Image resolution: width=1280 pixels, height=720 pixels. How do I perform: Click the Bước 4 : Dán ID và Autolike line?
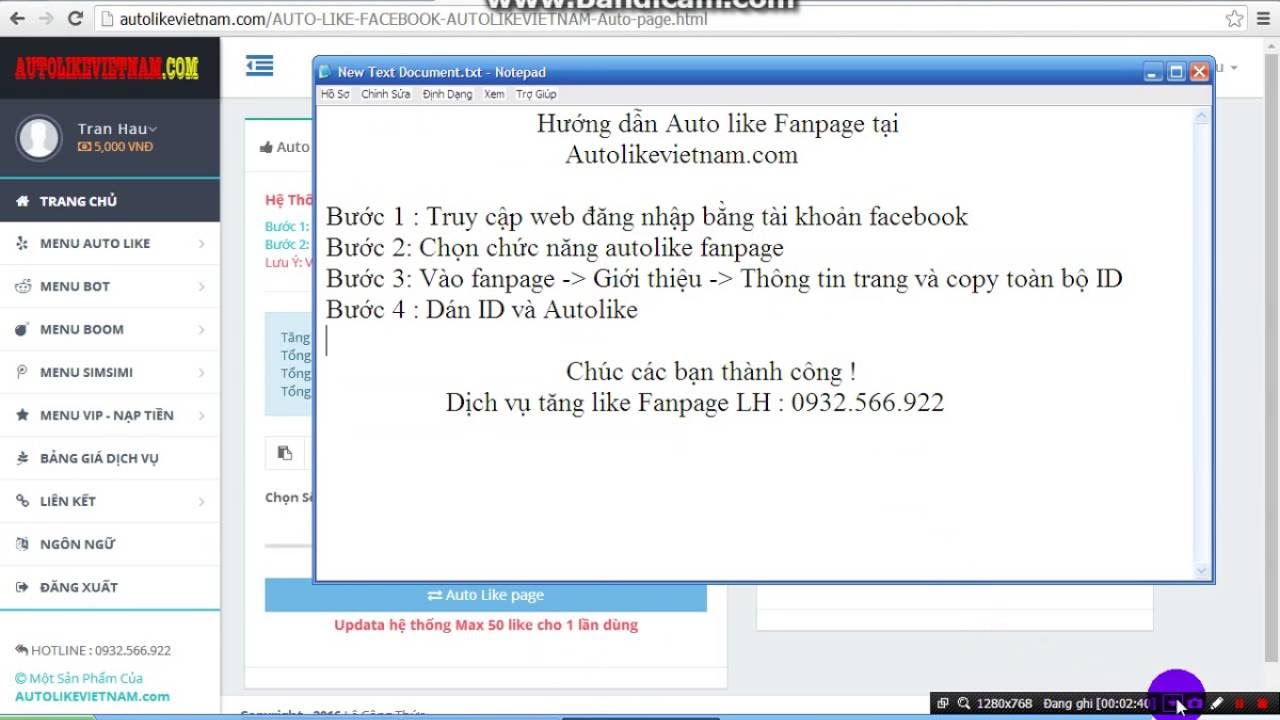tap(482, 310)
